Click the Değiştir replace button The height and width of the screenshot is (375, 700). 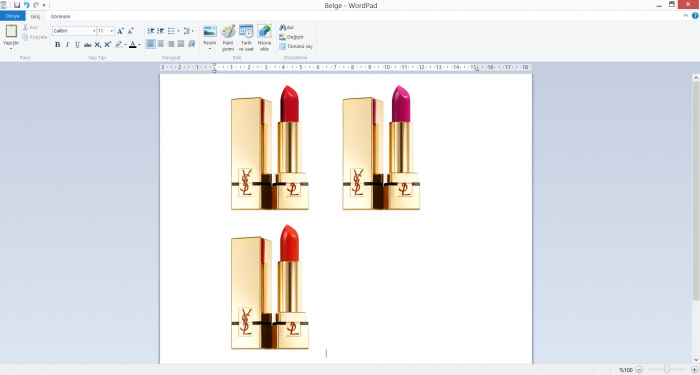coord(292,37)
